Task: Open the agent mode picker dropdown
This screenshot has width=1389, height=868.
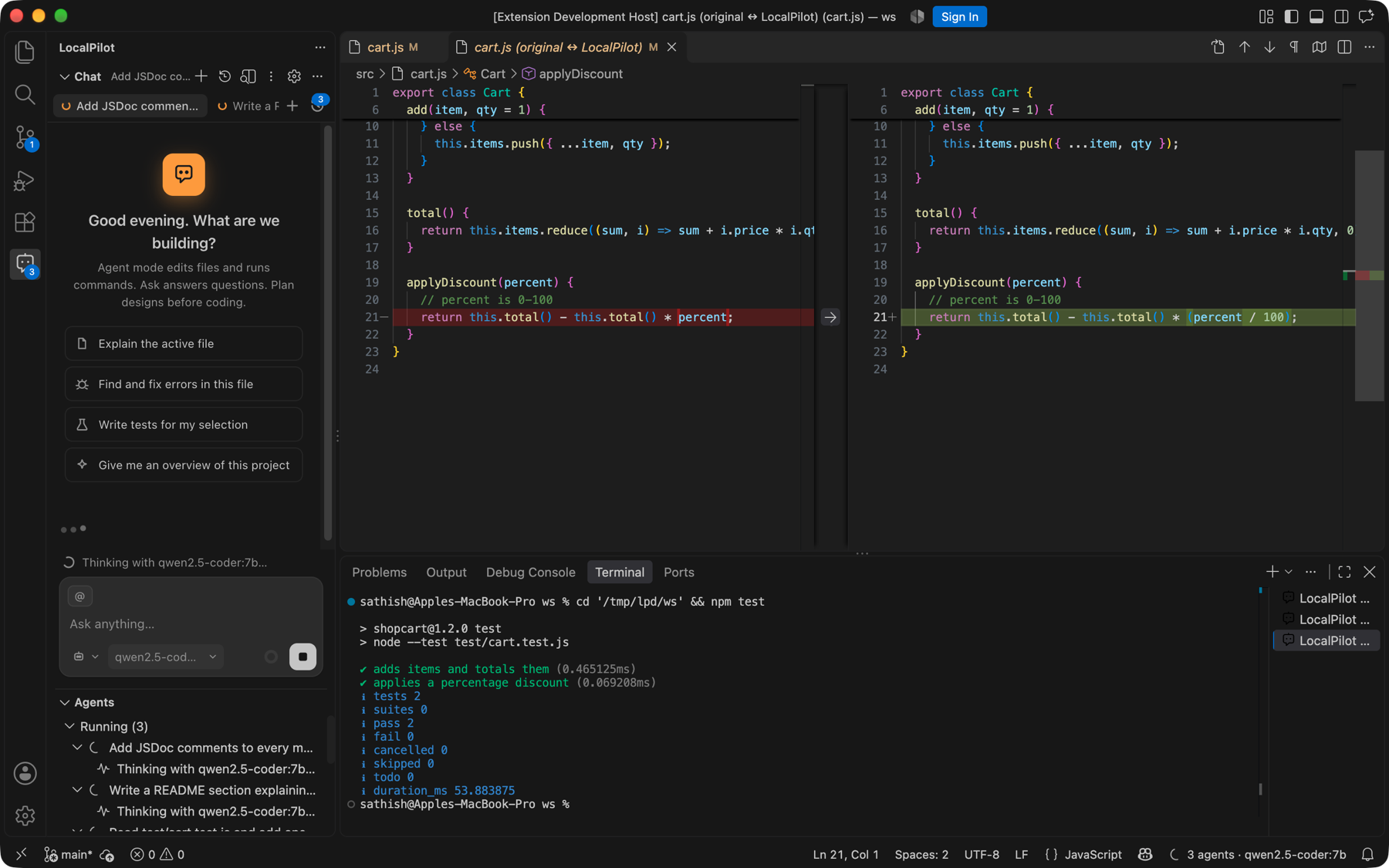Action: pyautogui.click(x=86, y=657)
